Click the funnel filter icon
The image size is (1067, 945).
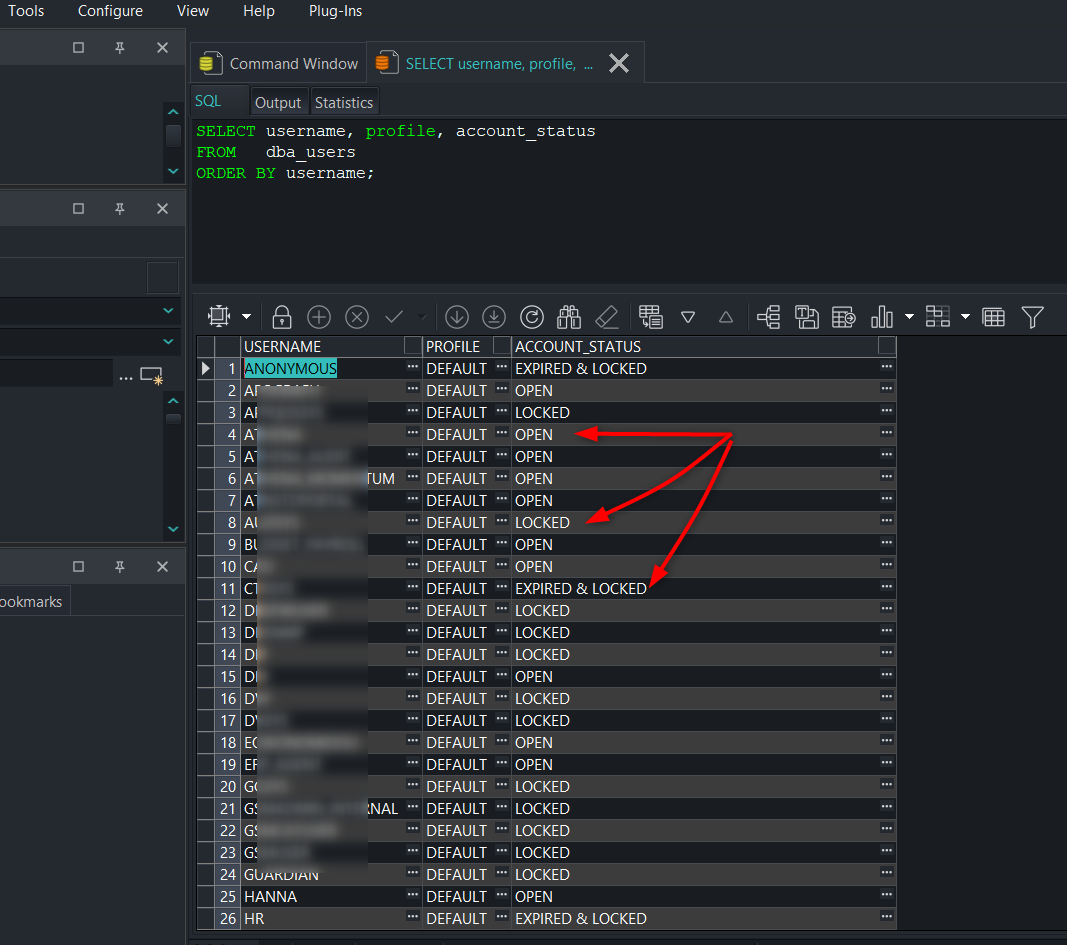(x=1032, y=317)
